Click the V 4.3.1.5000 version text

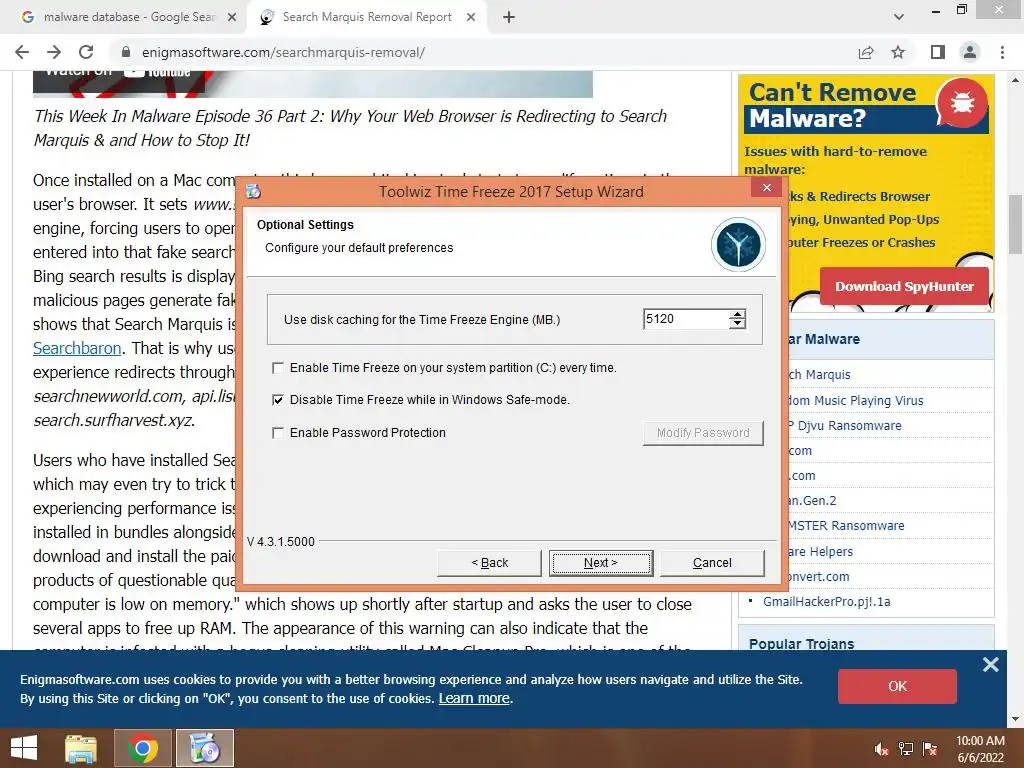[x=281, y=541]
